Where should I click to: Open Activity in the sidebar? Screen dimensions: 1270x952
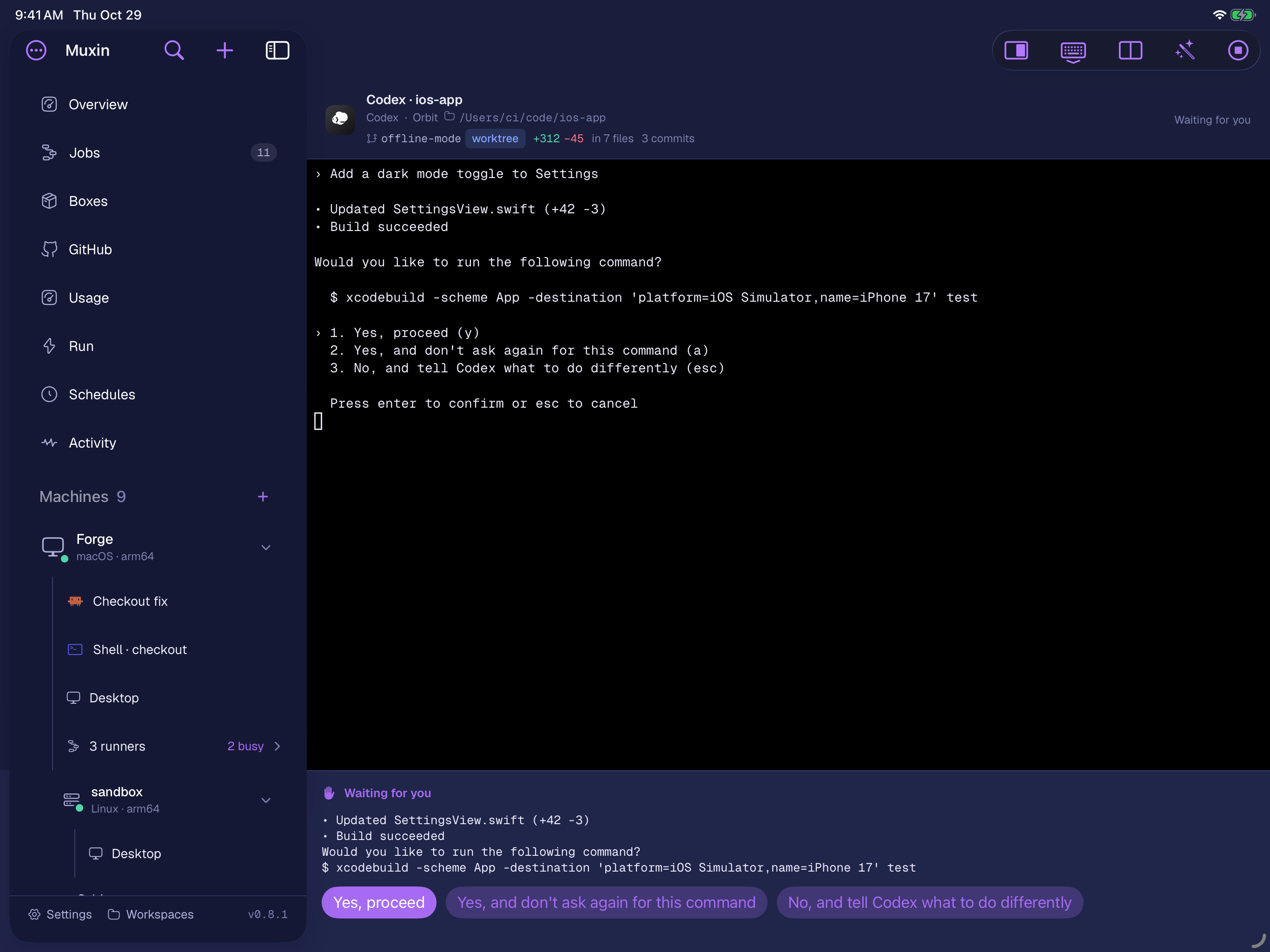click(x=157, y=443)
